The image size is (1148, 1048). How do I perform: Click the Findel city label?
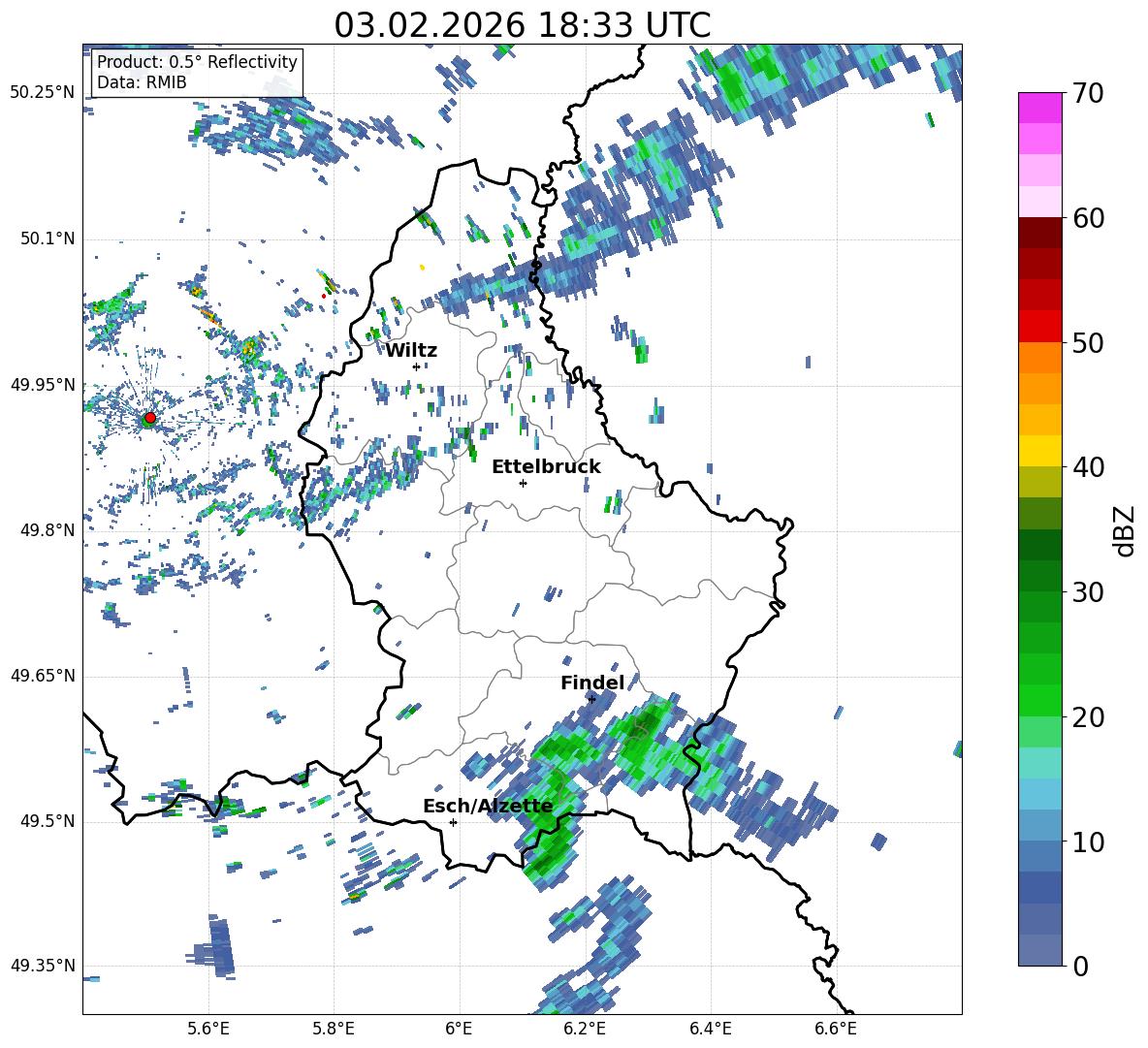(592, 683)
